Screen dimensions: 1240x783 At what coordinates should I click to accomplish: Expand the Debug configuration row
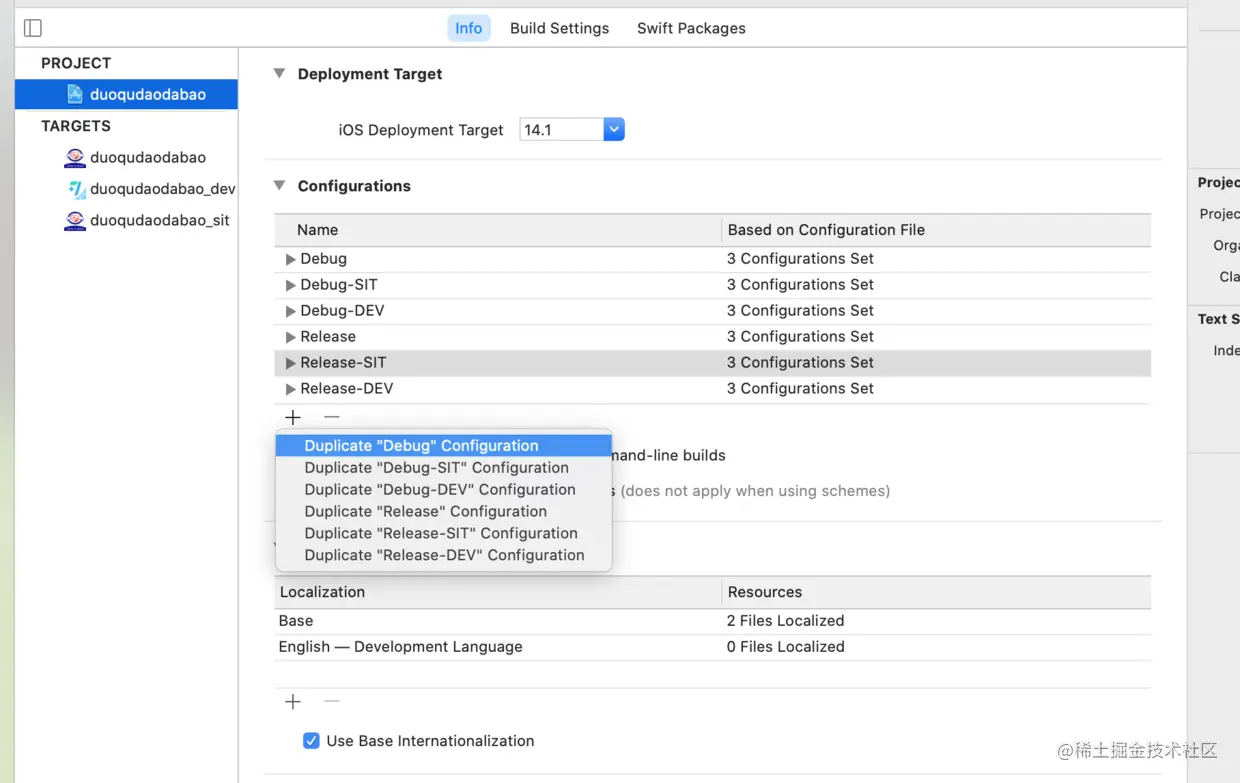[x=290, y=259]
